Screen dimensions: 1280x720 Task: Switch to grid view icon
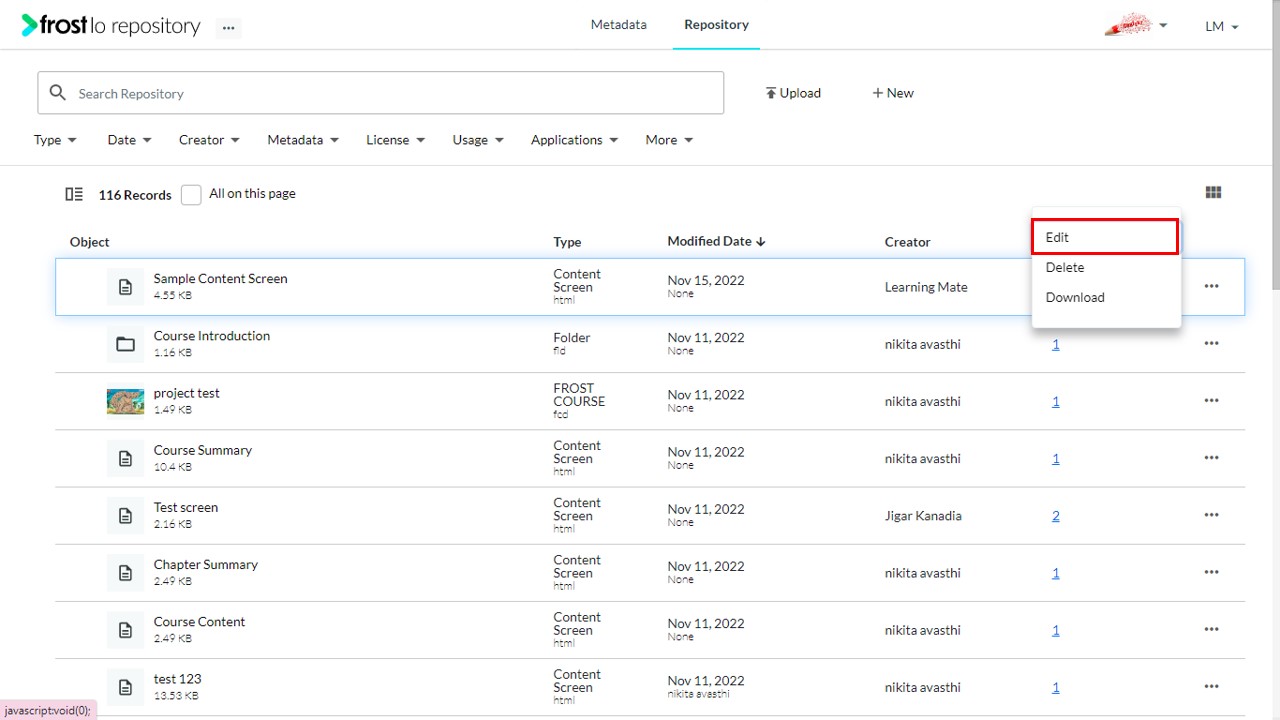[1213, 193]
